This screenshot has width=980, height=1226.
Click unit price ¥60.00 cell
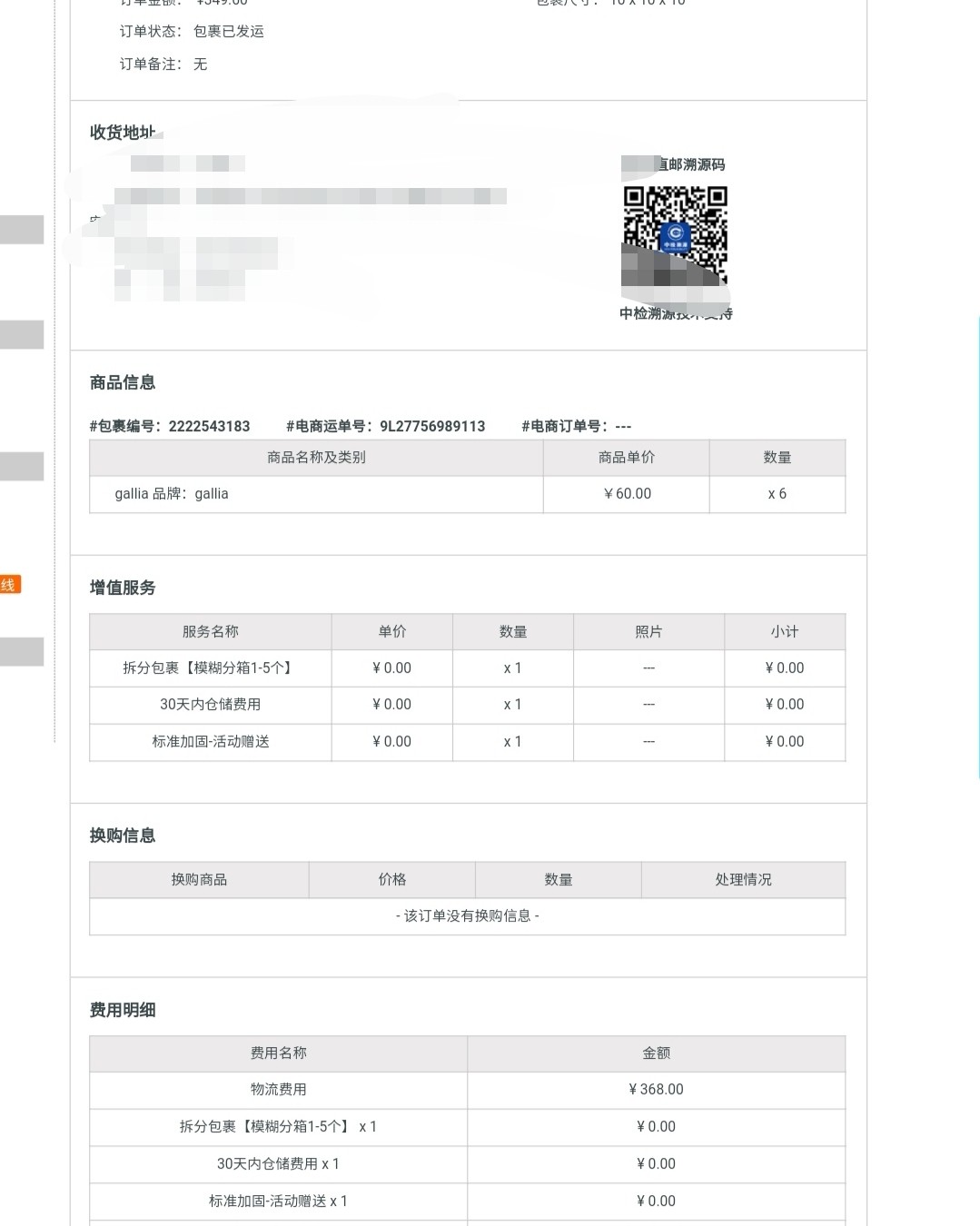pos(627,494)
